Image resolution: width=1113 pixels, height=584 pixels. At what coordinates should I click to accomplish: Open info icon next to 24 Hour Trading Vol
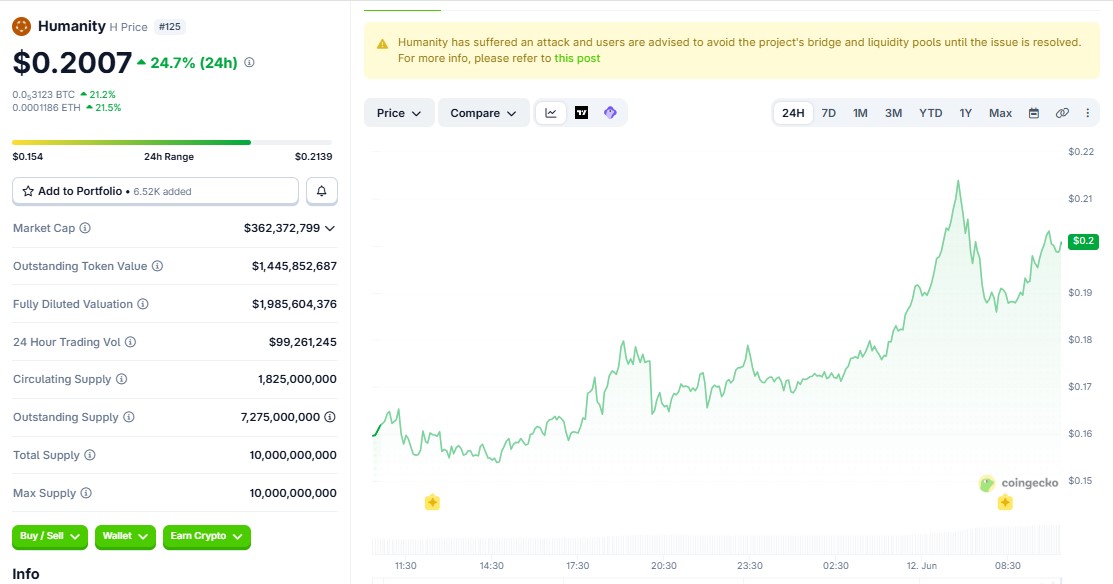tap(131, 342)
